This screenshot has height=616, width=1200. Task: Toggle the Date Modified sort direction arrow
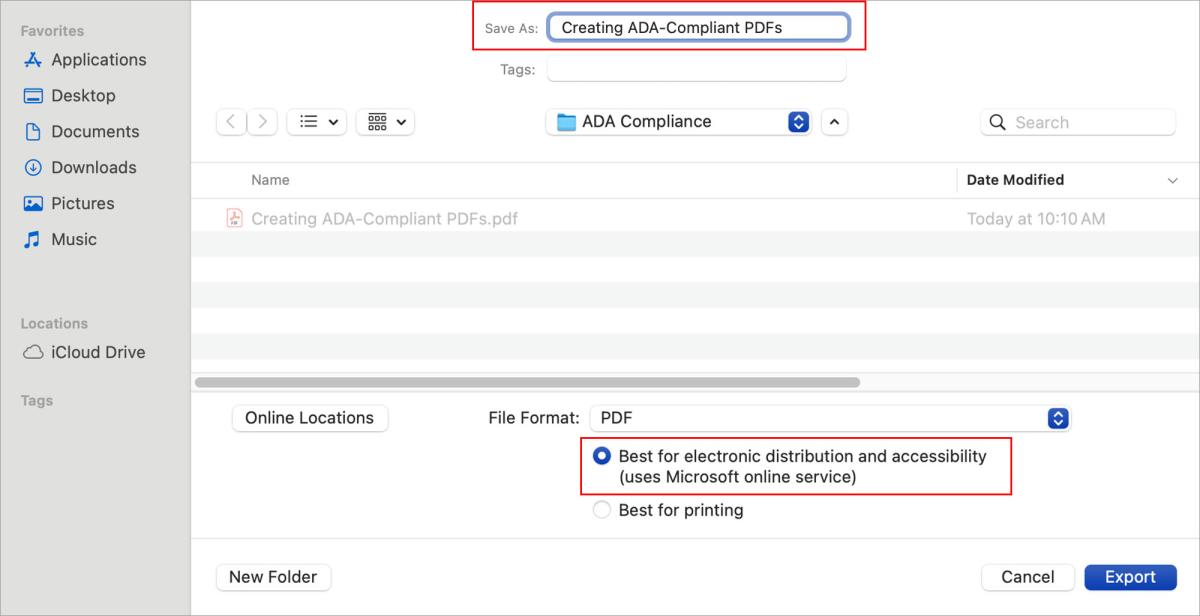pos(1172,181)
